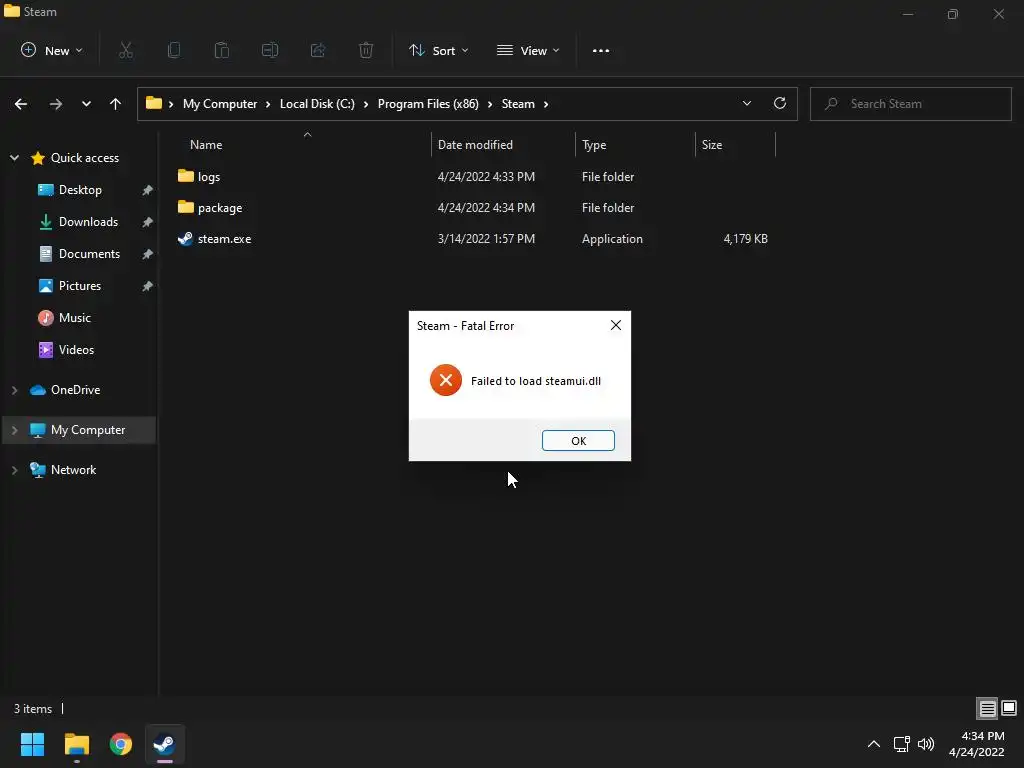Click the package folder icon
This screenshot has width=1024, height=768.
185,207
